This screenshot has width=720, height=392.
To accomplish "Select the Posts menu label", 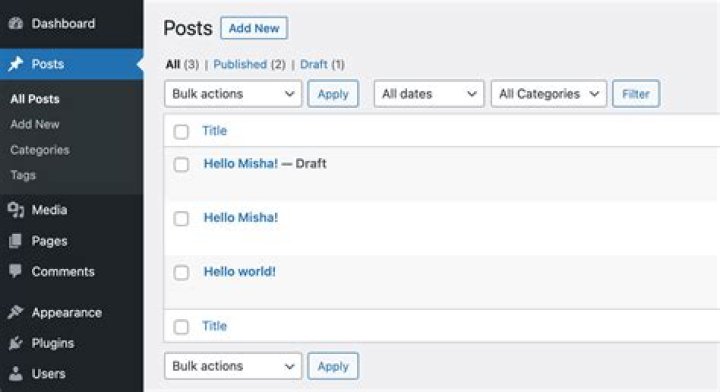I will point(48,64).
